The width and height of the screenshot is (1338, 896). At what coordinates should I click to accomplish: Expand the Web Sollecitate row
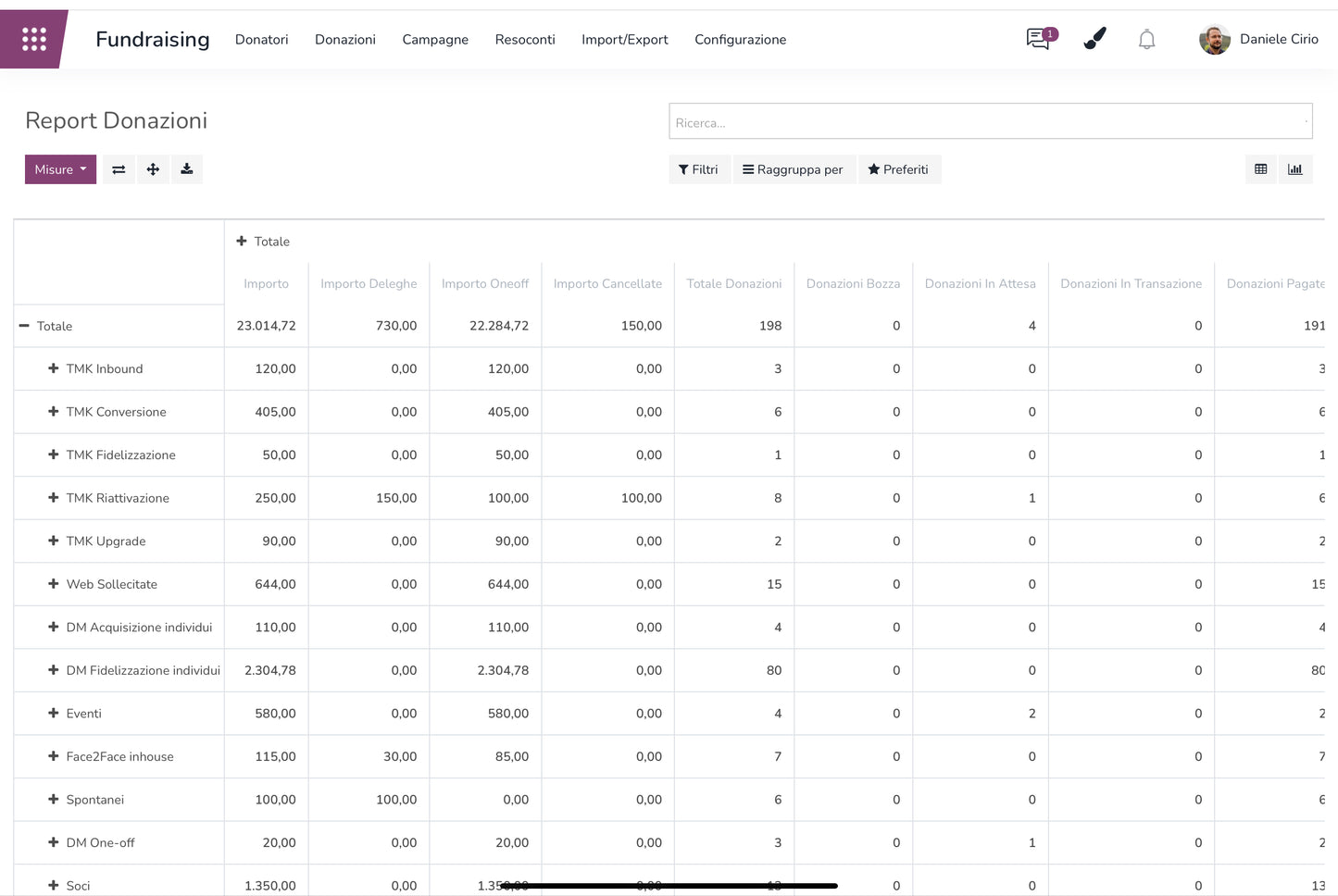point(54,584)
